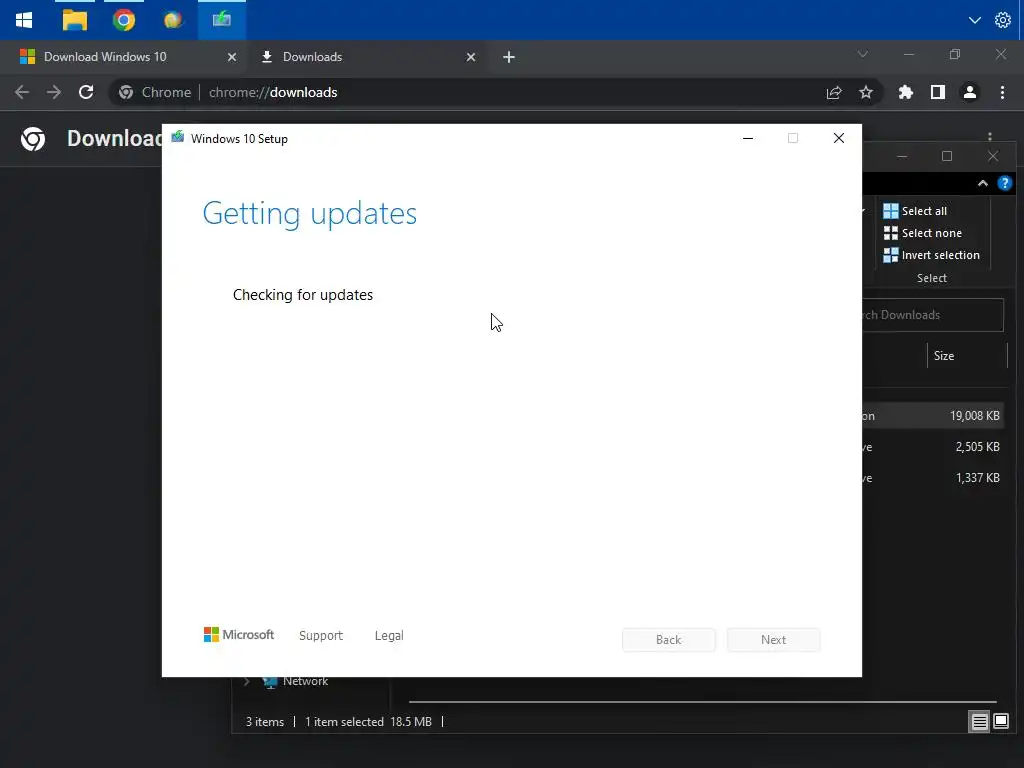Image resolution: width=1024 pixels, height=768 pixels.
Task: Select the Windows 10 Setup taskbar icon
Action: click(221, 20)
